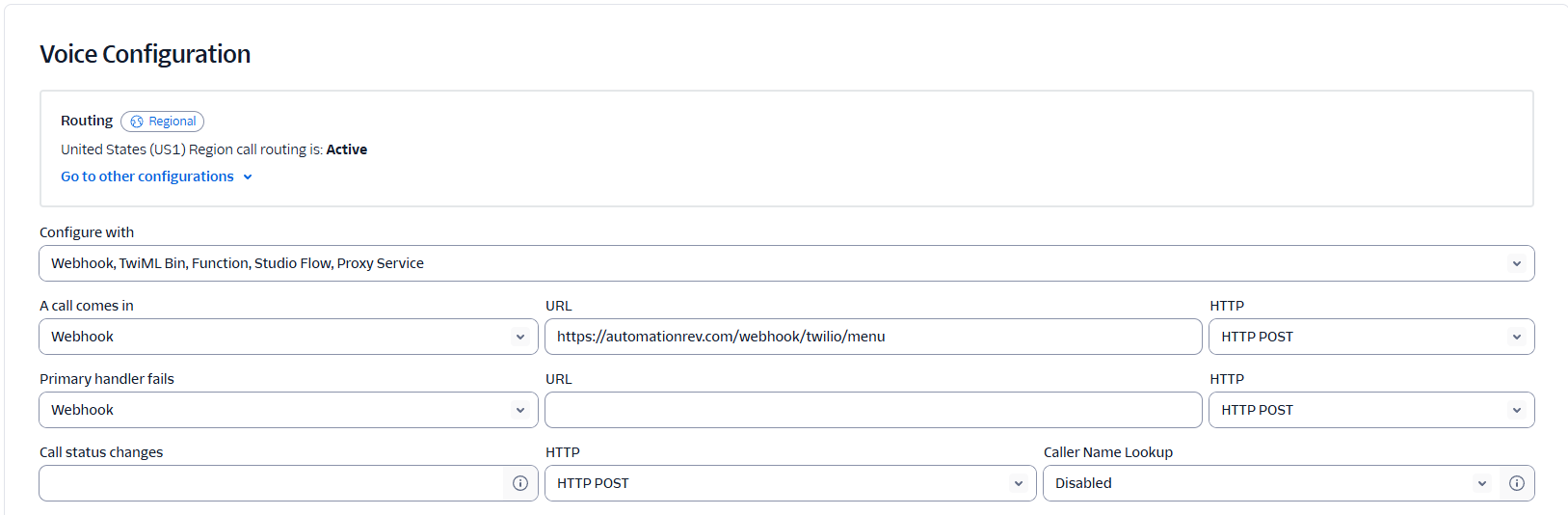This screenshot has height=515, width=1568.
Task: Click the Configure with label
Action: click(87, 232)
